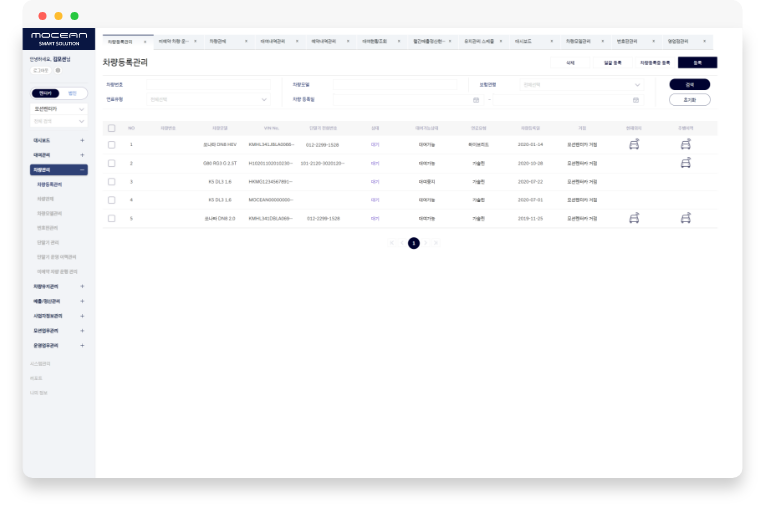Run search with the 검색 button
This screenshot has width=765, height=511.
(x=690, y=84)
